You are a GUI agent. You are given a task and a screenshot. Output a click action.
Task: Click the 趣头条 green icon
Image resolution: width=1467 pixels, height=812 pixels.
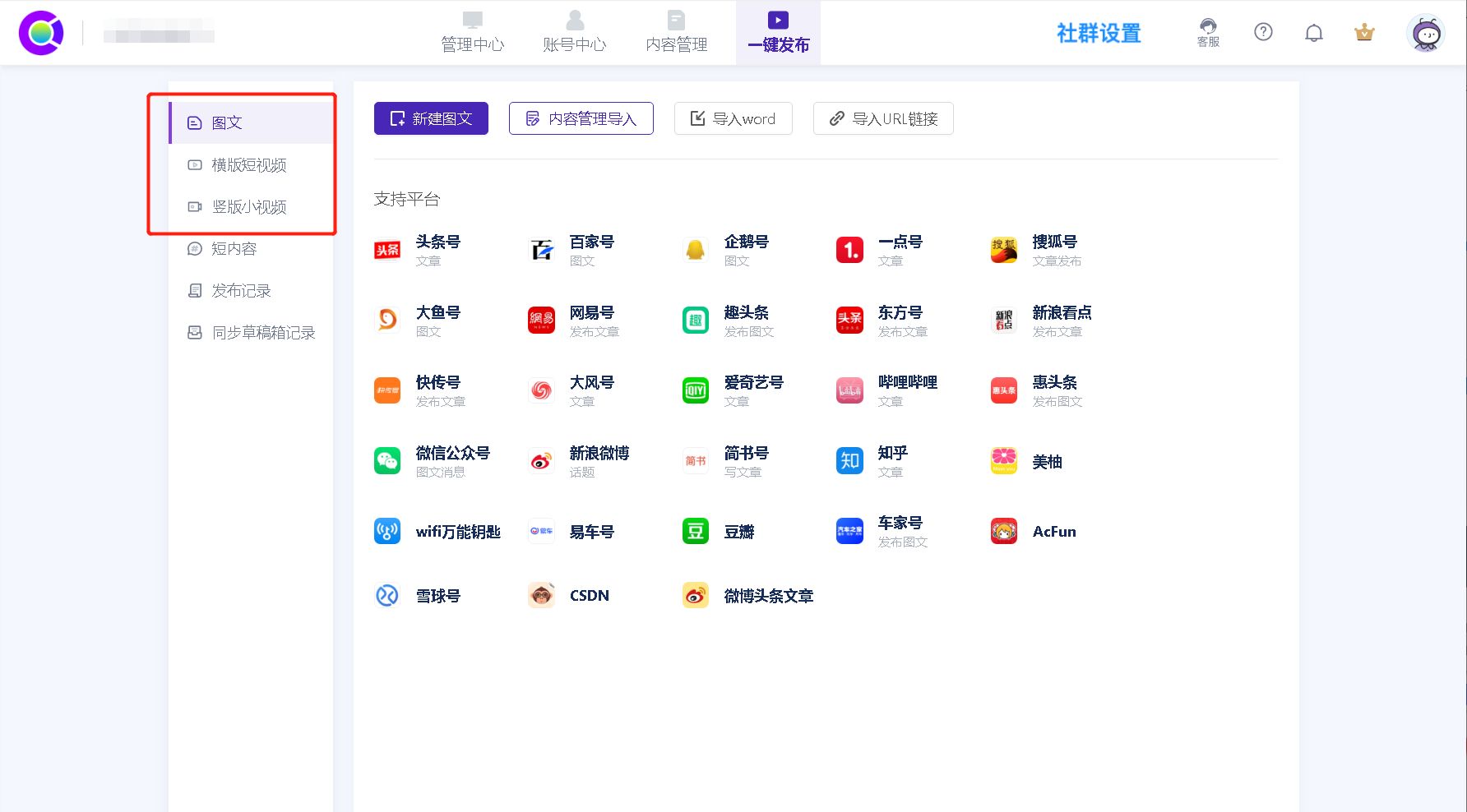696,321
